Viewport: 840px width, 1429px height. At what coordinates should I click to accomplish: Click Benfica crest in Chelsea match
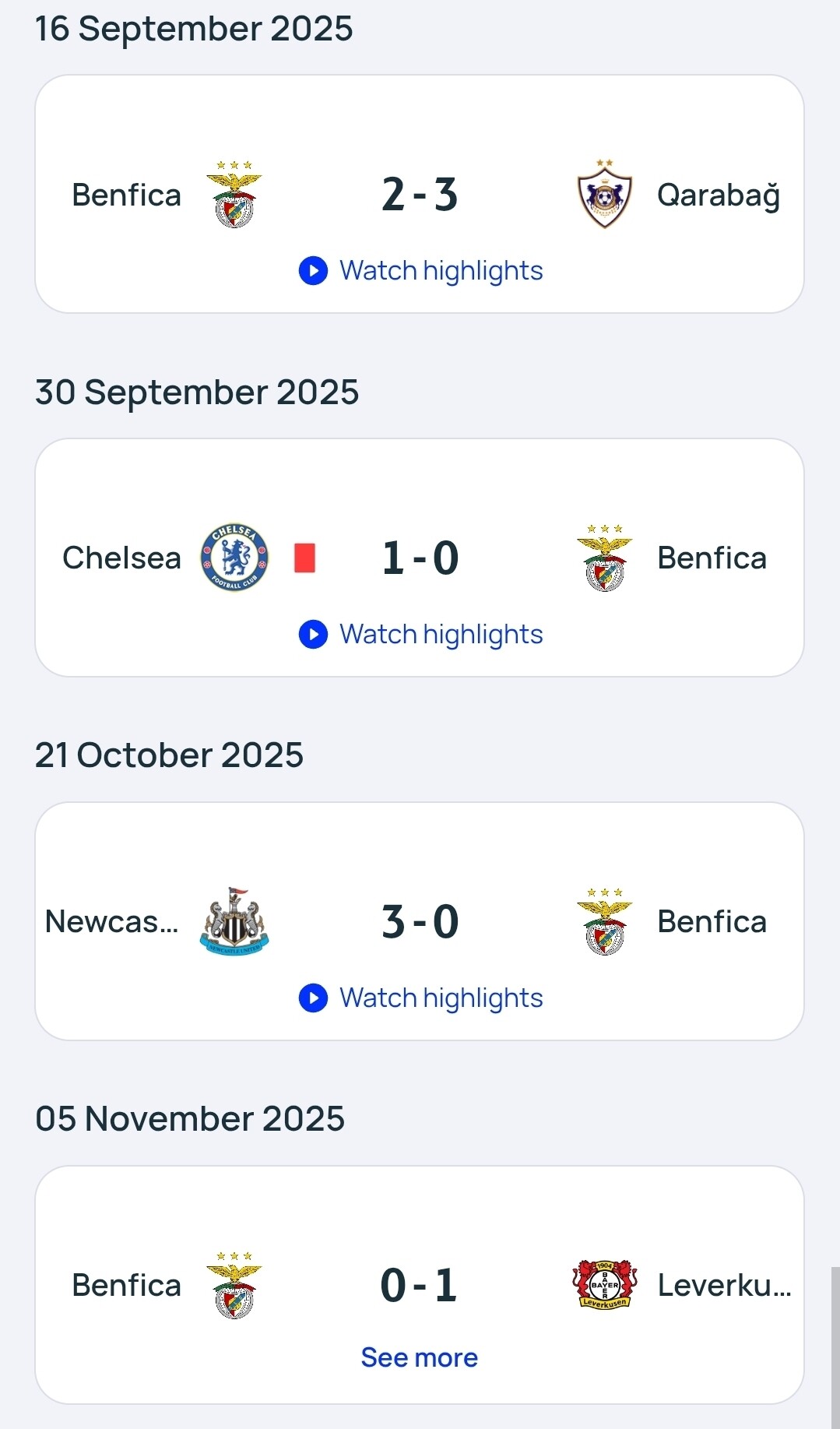coord(605,558)
